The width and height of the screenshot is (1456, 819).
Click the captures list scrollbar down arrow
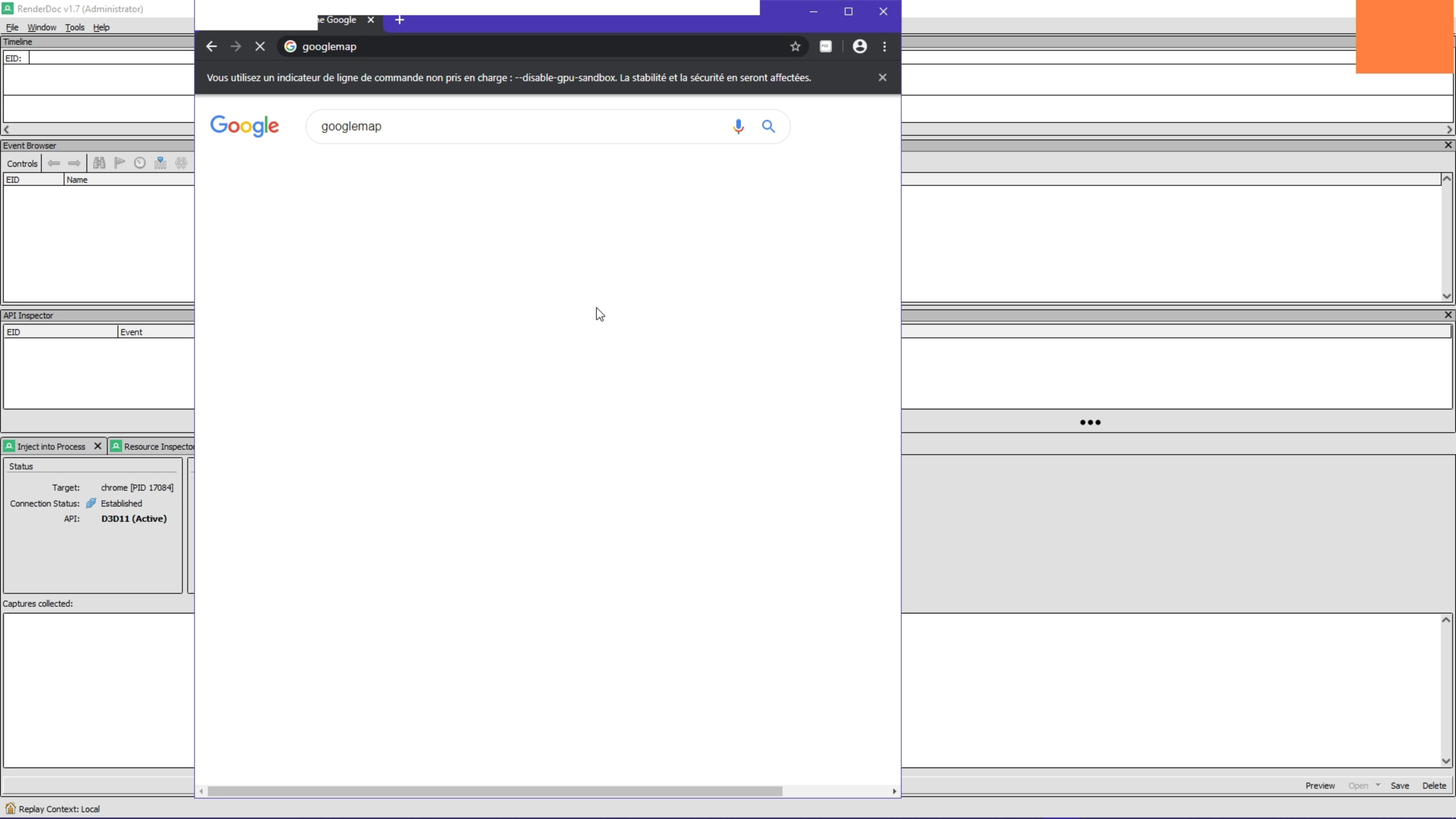tap(1446, 761)
